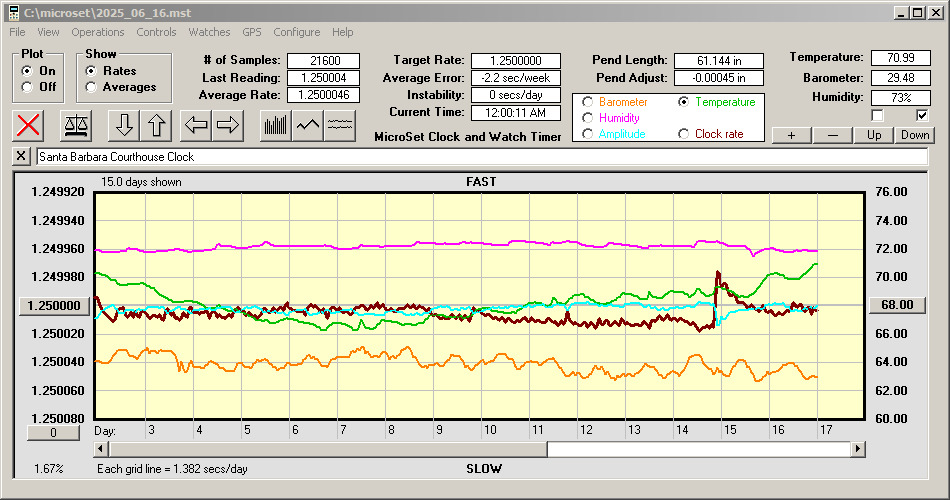950x500 pixels.
Task: Click the # of Samples field
Action: 324,61
